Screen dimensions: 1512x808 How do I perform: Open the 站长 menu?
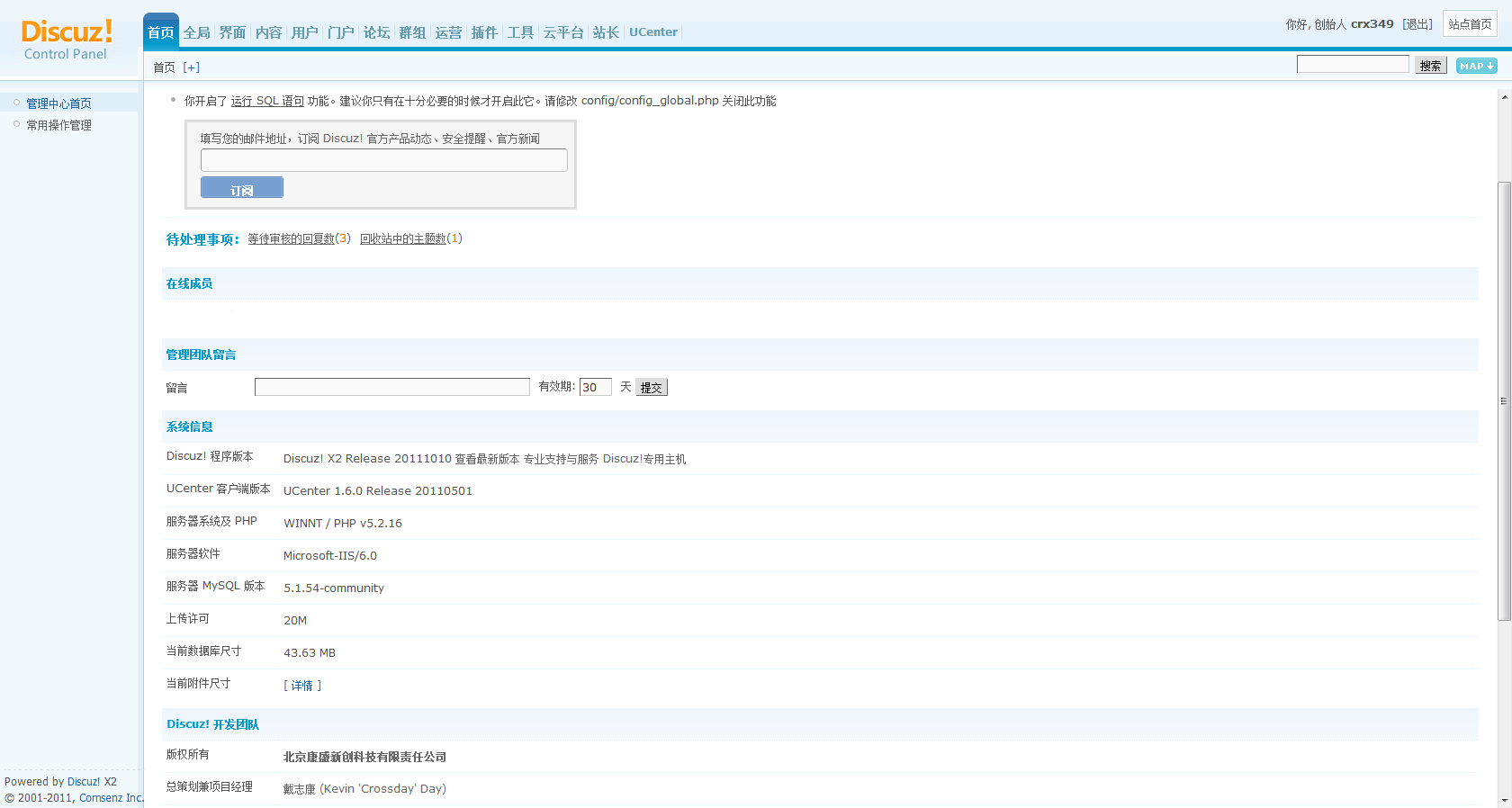coord(607,32)
